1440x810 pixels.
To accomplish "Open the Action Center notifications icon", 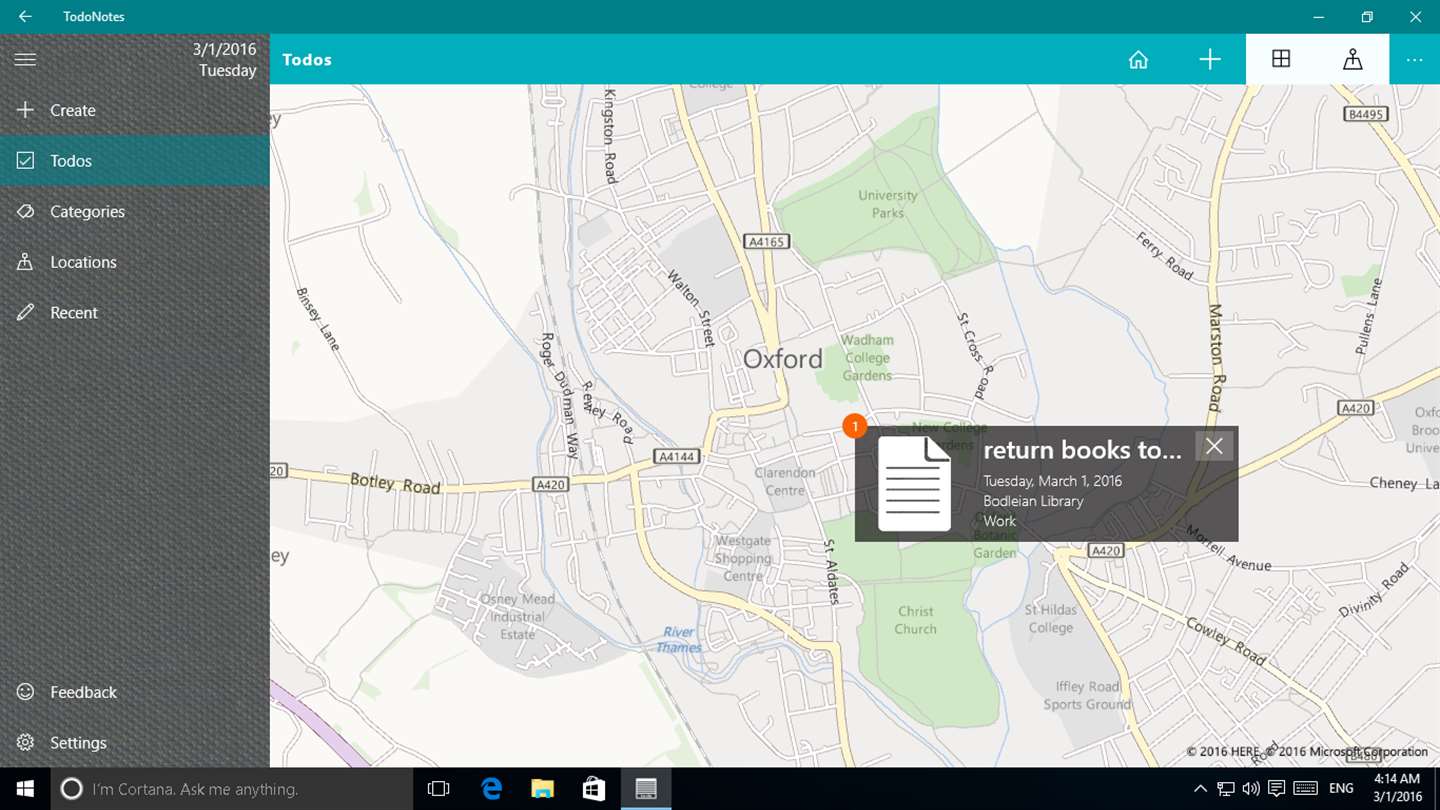I will (1277, 789).
